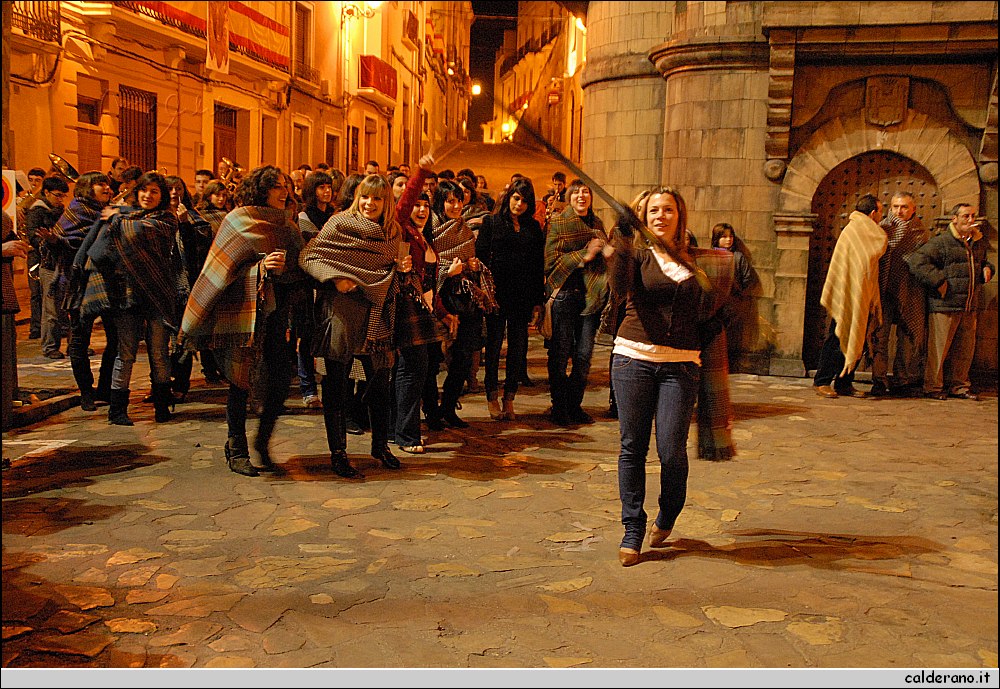The height and width of the screenshot is (689, 1000).
Task: Click the calderano.it watermark text
Action: pyautogui.click(x=947, y=678)
